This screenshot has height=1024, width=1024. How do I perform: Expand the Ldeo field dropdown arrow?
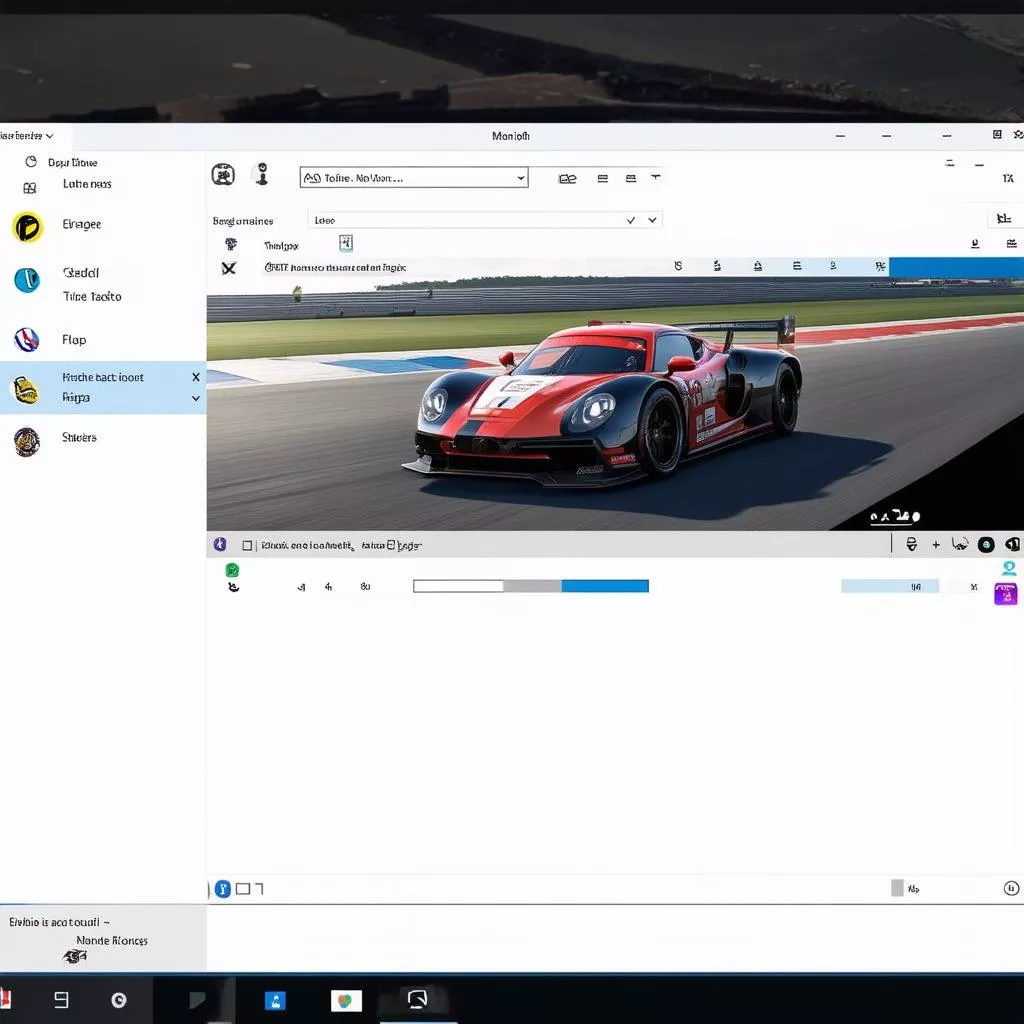click(653, 220)
